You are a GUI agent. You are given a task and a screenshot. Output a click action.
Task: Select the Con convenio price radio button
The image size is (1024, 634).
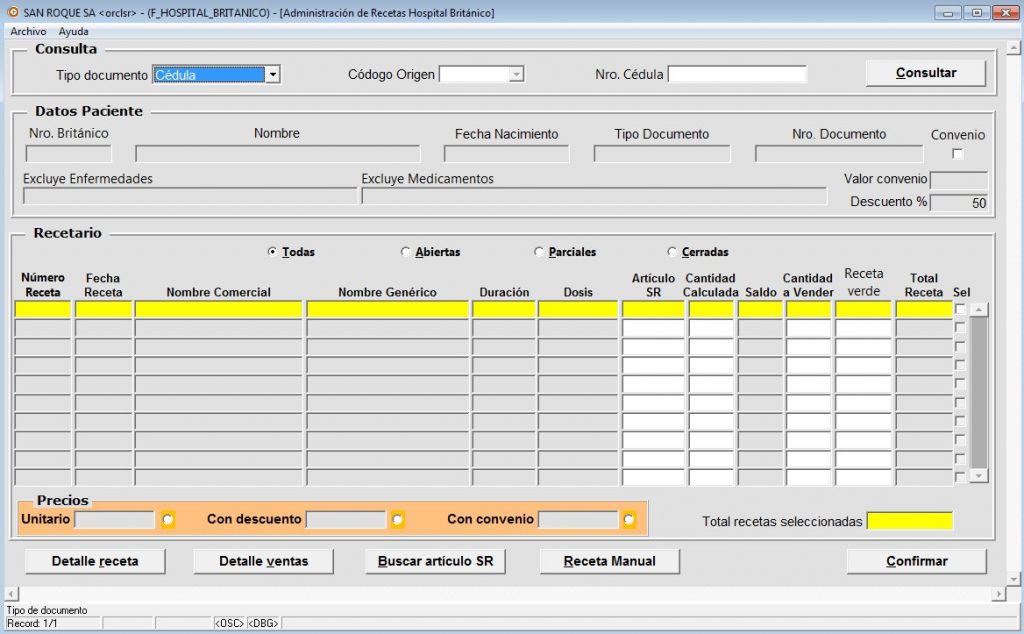click(x=629, y=520)
